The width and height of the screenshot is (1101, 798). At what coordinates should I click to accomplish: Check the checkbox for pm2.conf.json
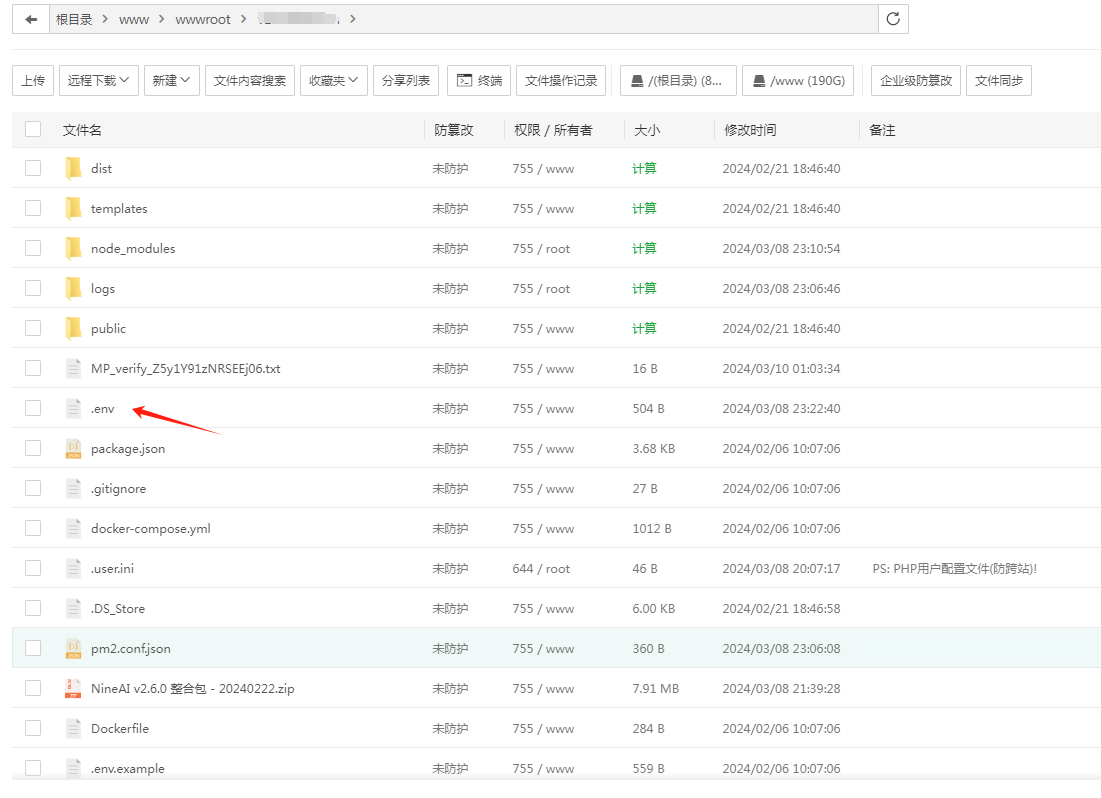(x=33, y=648)
